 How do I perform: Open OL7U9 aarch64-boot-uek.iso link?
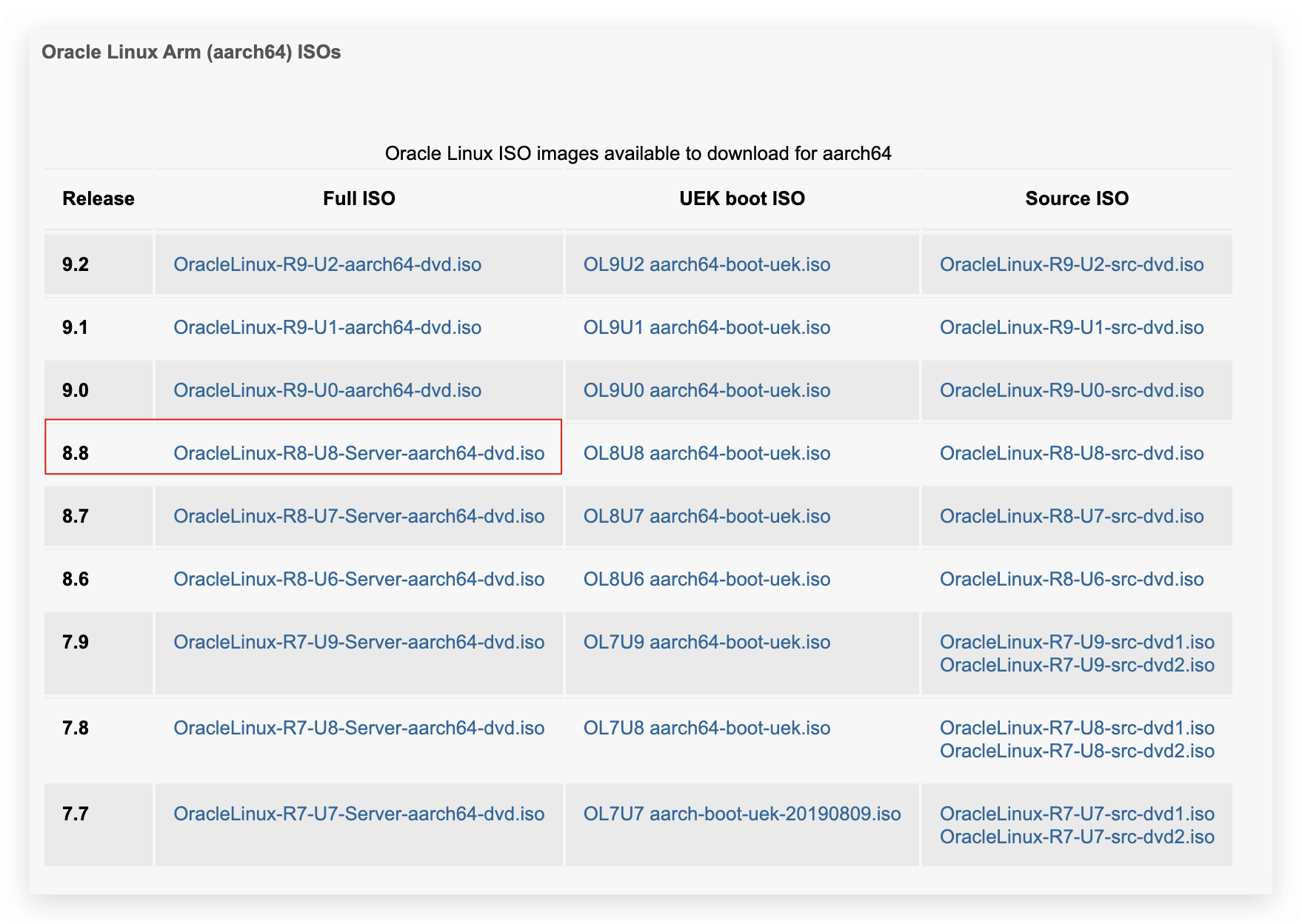point(707,642)
